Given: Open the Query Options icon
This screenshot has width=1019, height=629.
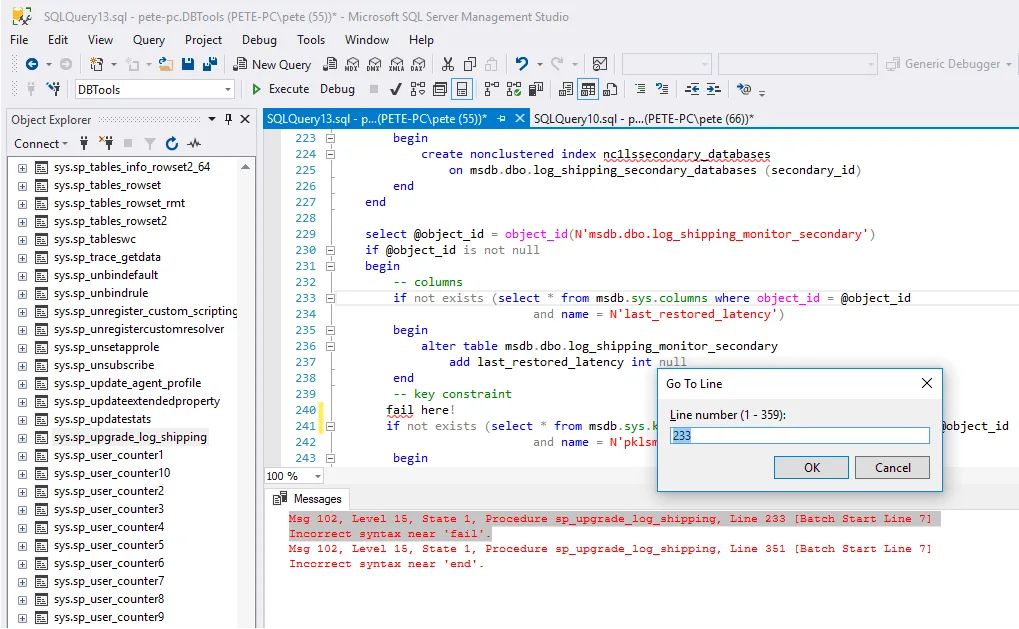Looking at the screenshot, I should (x=440, y=89).
